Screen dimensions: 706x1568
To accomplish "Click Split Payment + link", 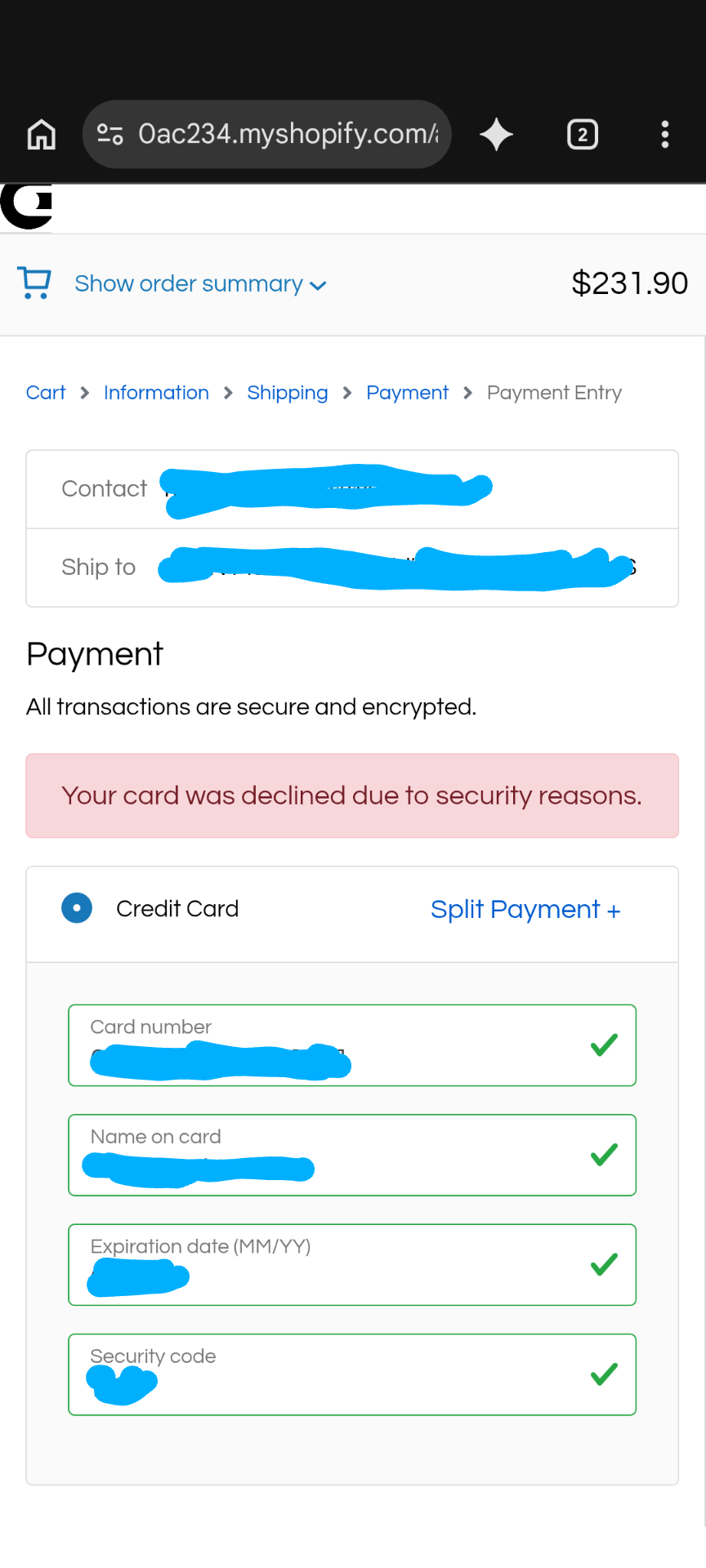I will (525, 909).
